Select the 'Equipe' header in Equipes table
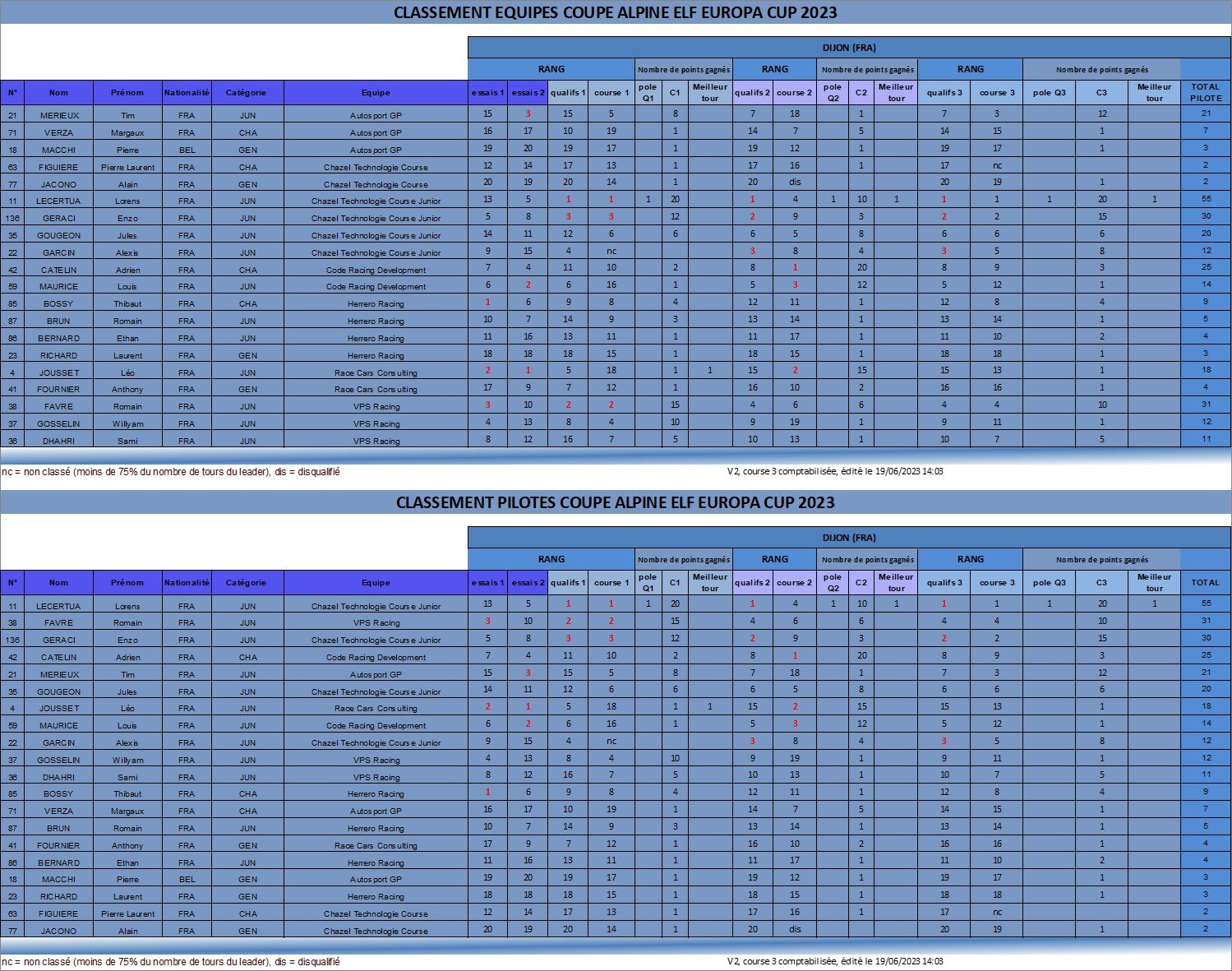1232x971 pixels. 376,93
